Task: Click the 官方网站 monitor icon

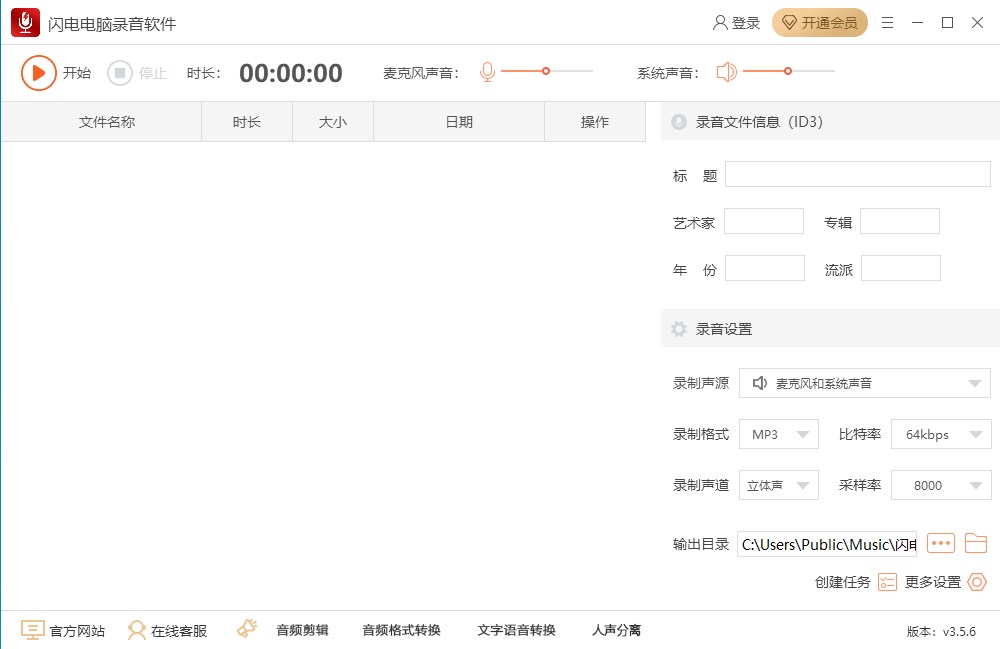Action: [33, 630]
